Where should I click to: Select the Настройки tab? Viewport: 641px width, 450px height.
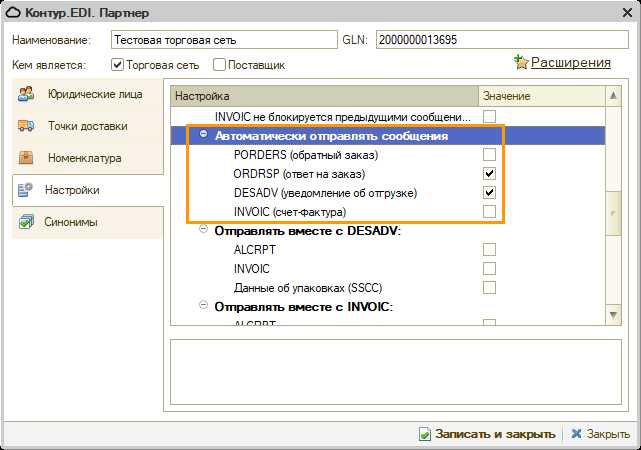click(x=88, y=190)
